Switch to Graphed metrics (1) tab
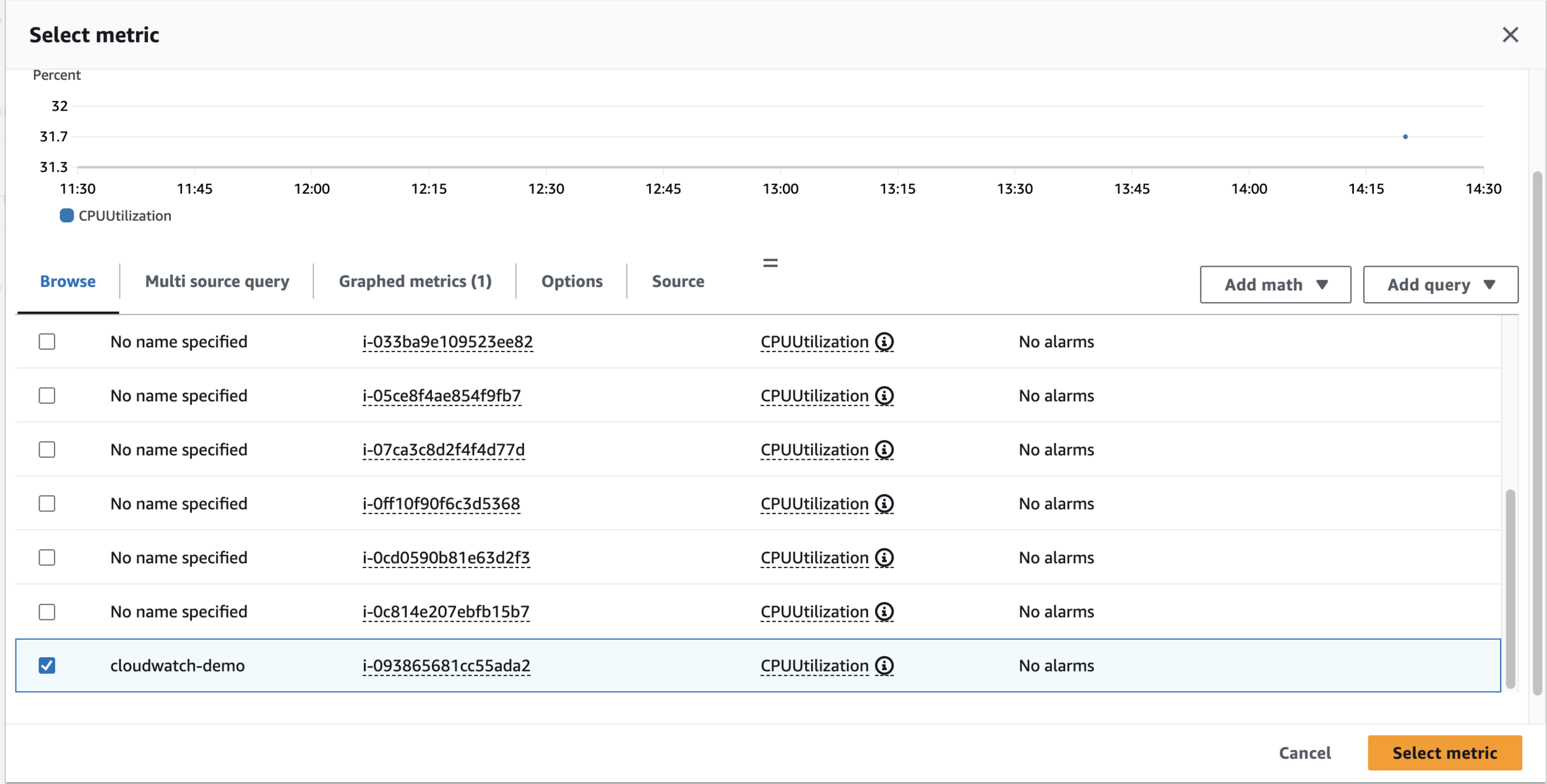This screenshot has width=1547, height=784. pyautogui.click(x=415, y=282)
